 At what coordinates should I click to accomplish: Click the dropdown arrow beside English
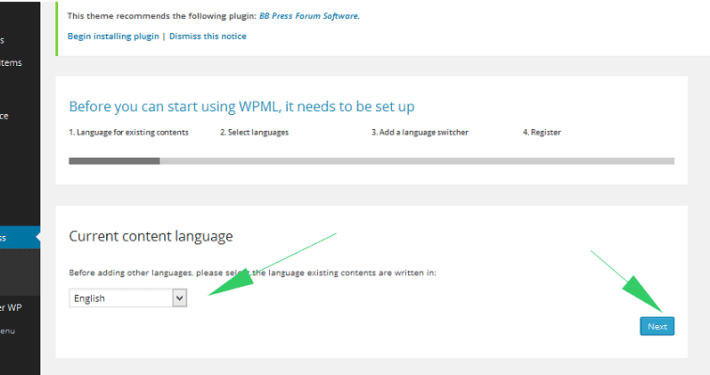pyautogui.click(x=180, y=298)
